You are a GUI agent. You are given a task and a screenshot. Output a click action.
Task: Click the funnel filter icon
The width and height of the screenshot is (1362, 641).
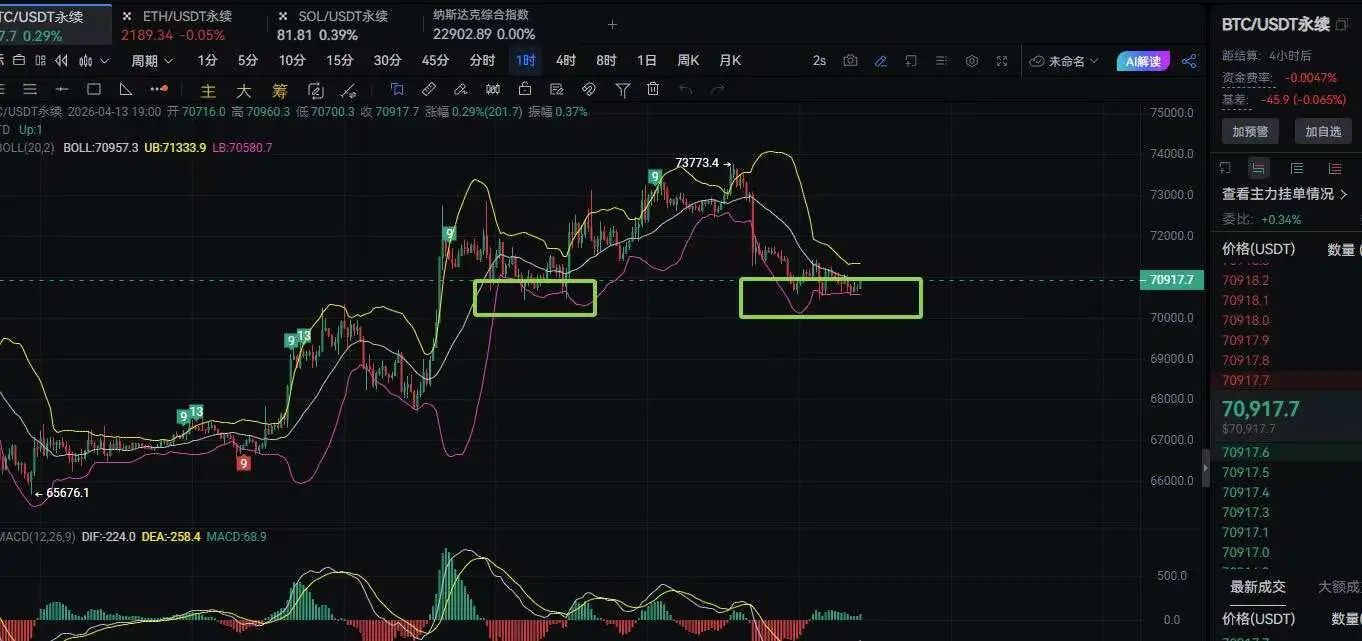[x=622, y=89]
